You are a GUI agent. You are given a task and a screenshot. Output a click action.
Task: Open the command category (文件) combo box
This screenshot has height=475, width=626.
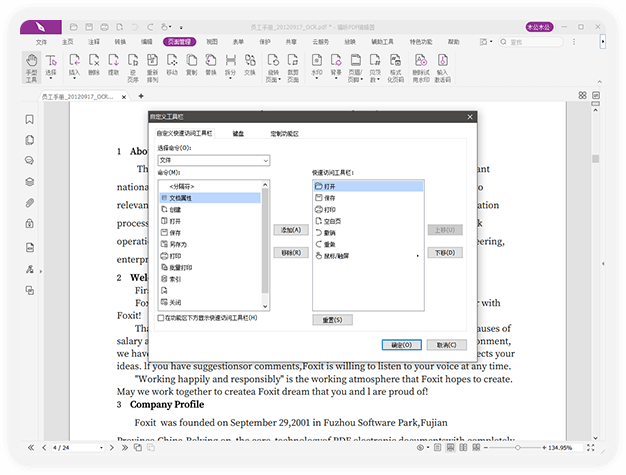[214, 160]
